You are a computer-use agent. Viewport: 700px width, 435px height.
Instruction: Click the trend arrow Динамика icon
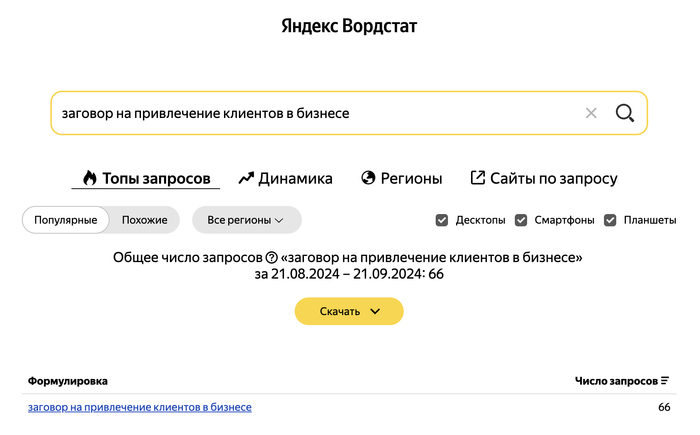tap(246, 179)
